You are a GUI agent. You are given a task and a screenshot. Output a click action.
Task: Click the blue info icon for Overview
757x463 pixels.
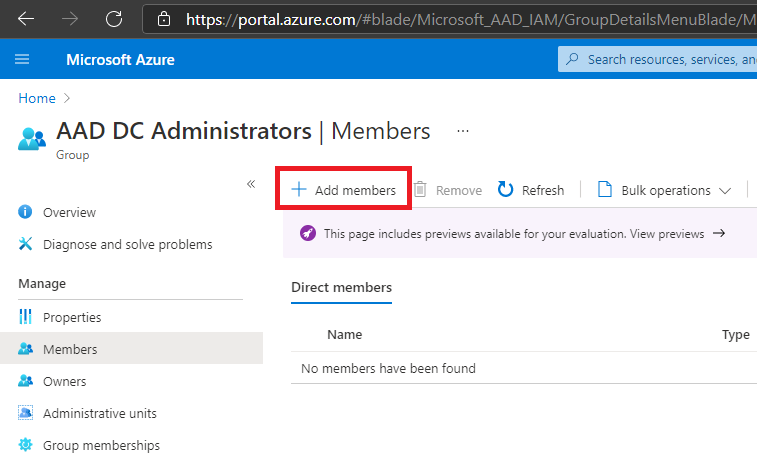(x=25, y=212)
